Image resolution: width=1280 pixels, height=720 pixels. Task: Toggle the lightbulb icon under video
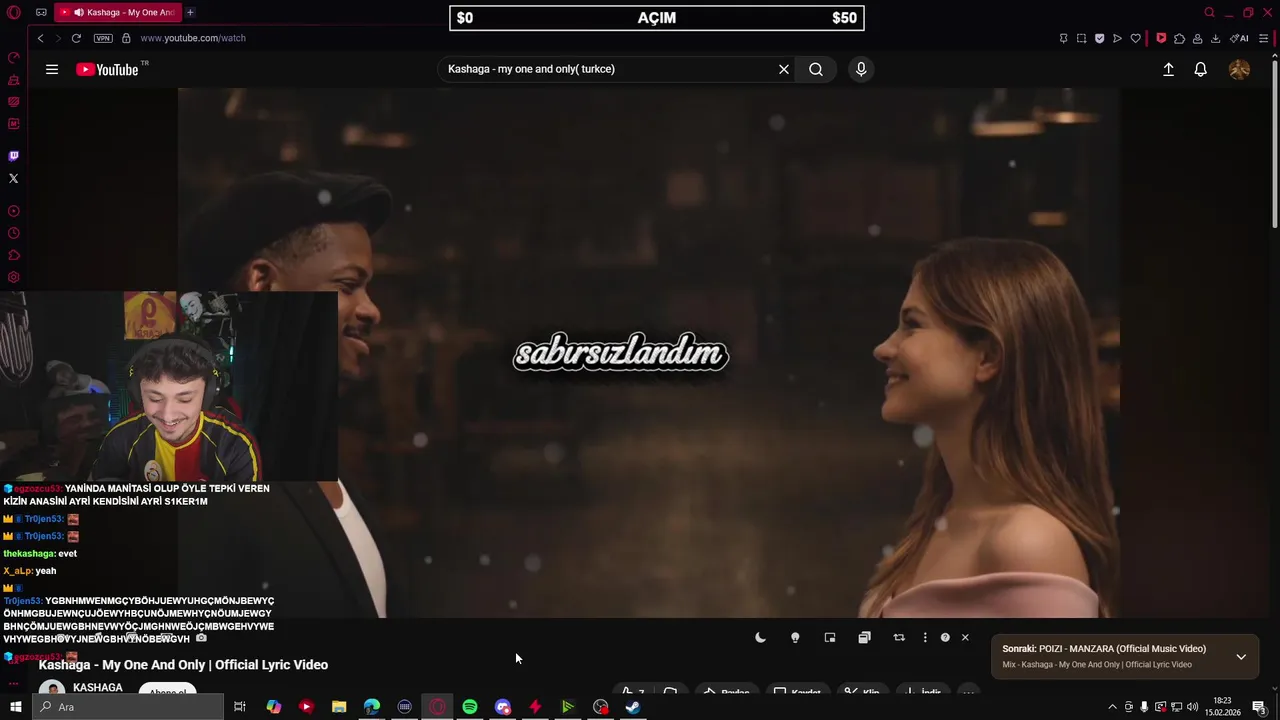(x=795, y=637)
